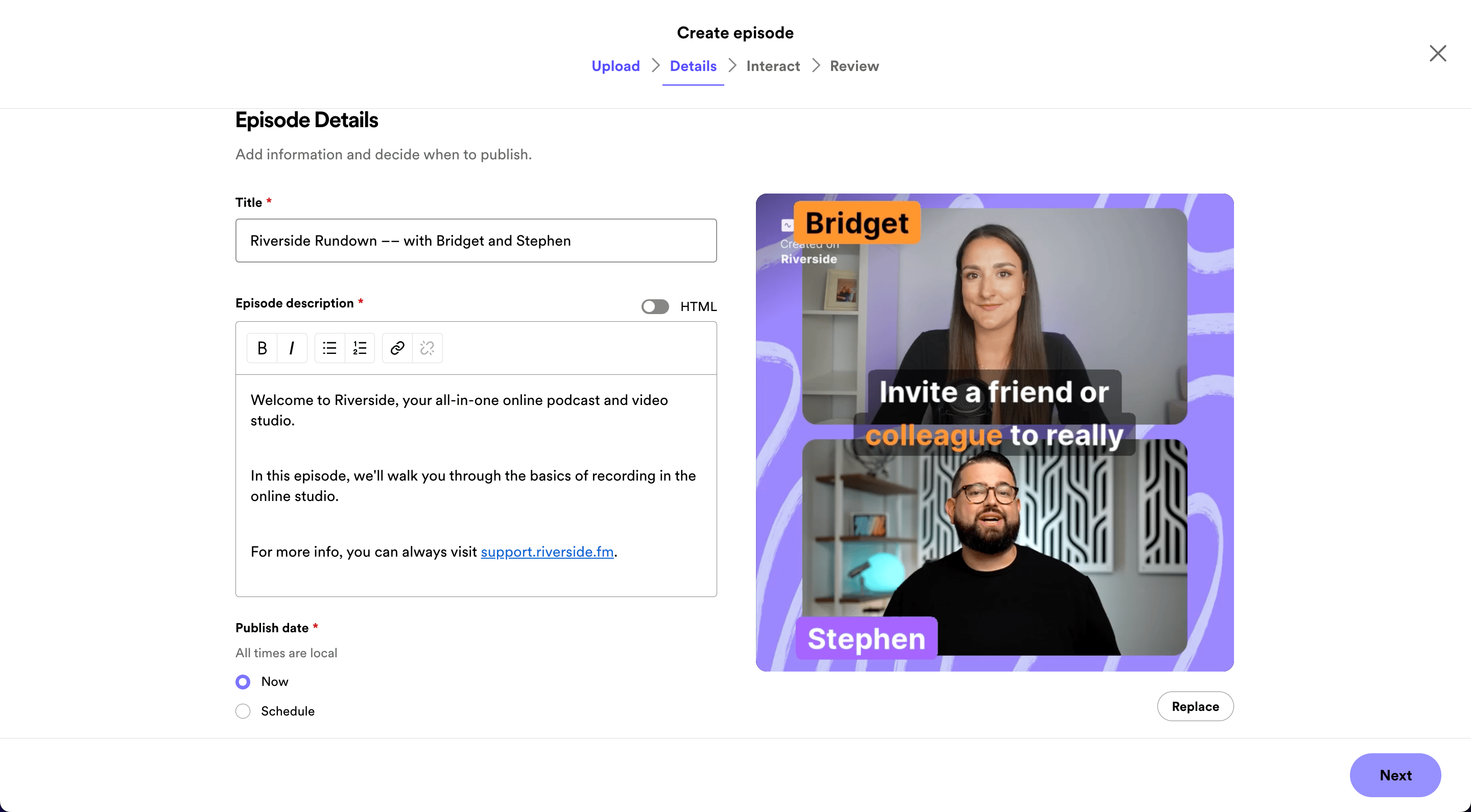Click the insert link icon
The height and width of the screenshot is (812, 1471).
pyautogui.click(x=397, y=348)
